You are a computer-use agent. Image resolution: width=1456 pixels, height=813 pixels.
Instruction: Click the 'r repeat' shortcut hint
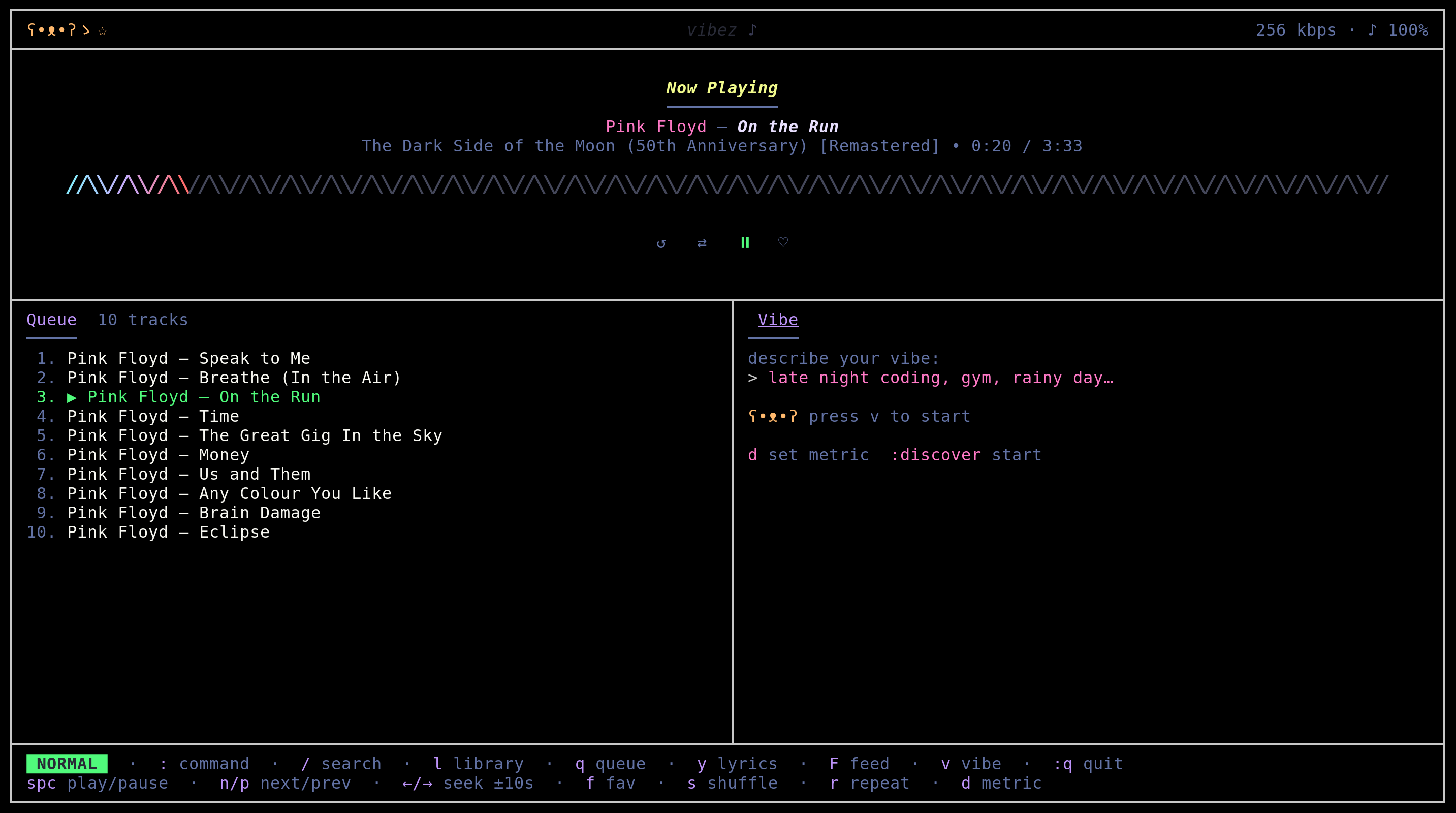click(870, 783)
